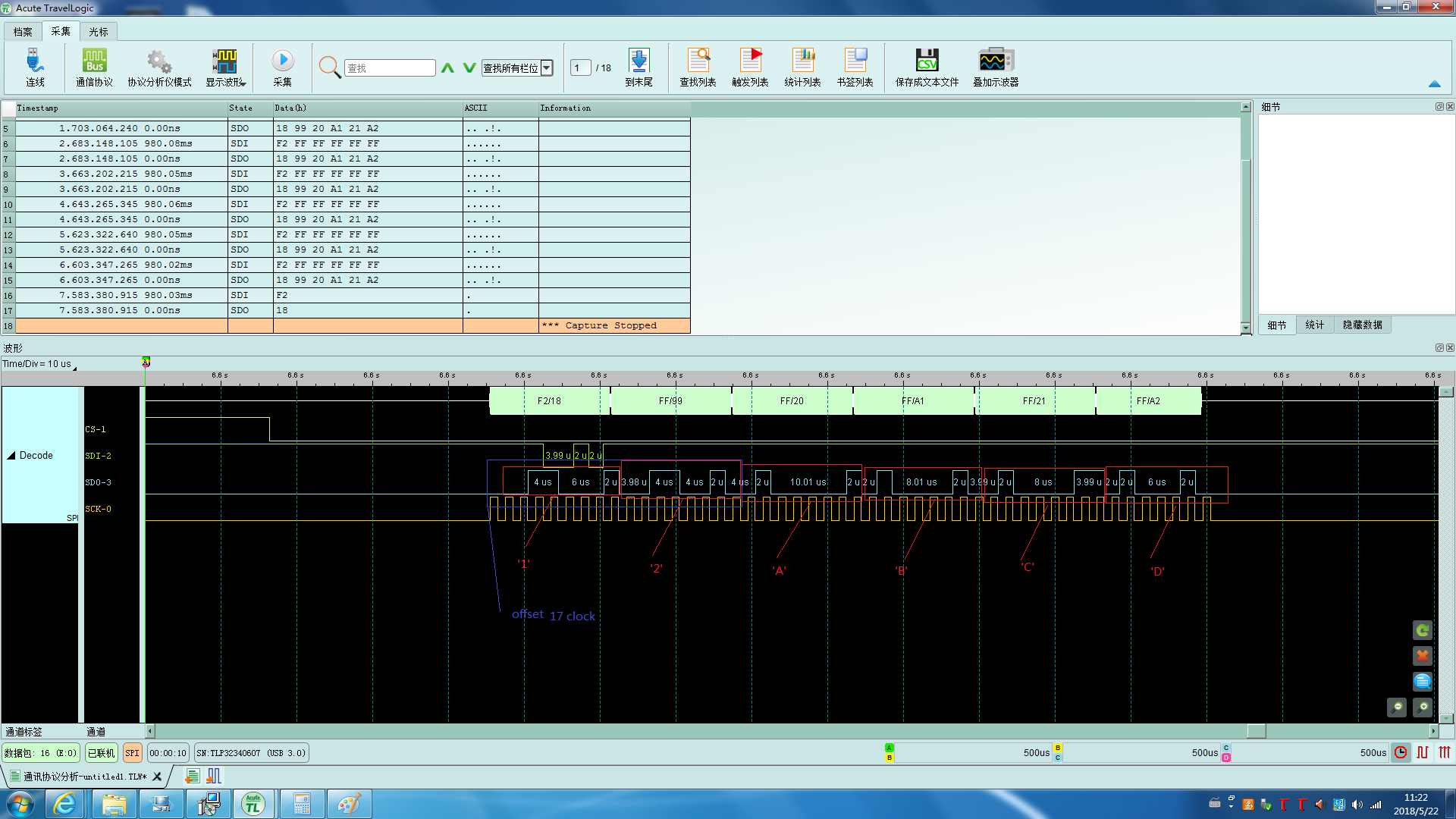Click the 查找 search input field
This screenshot has height=819, width=1456.
(390, 68)
